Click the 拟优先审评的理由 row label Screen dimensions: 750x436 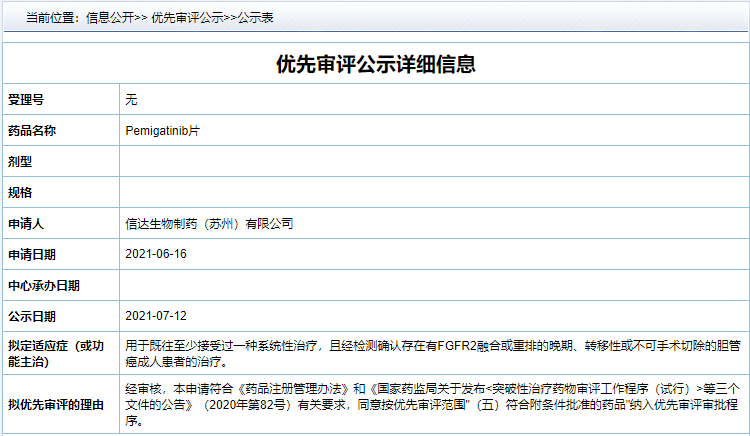click(x=55, y=404)
